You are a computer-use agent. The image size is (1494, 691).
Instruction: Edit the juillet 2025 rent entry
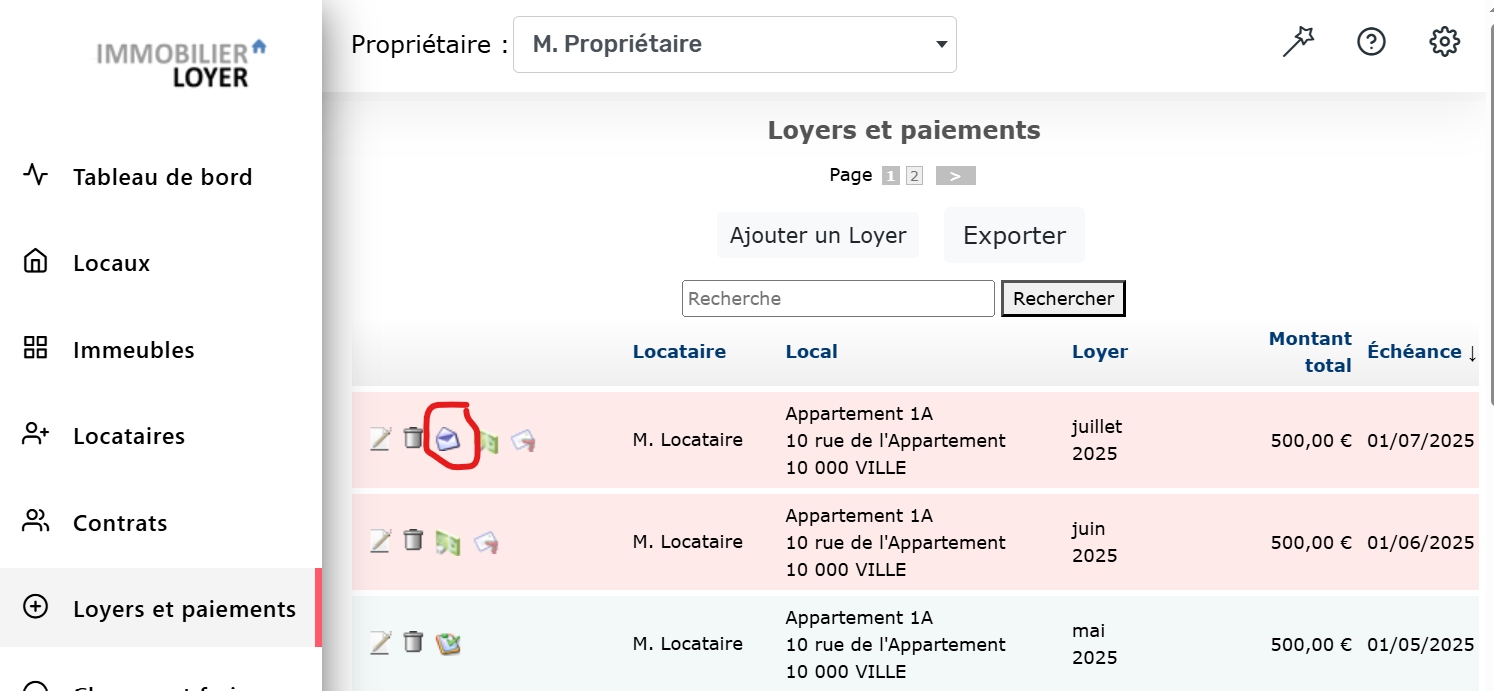pos(380,439)
